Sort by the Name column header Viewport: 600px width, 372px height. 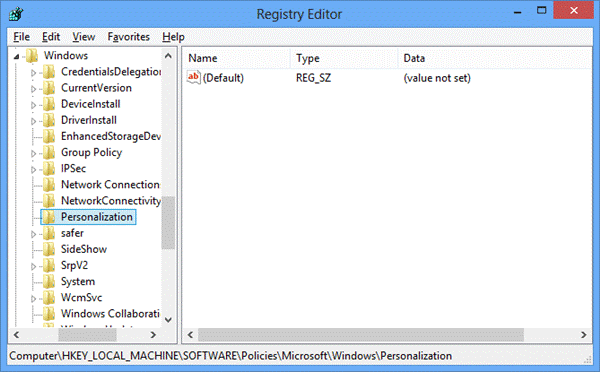[236, 58]
